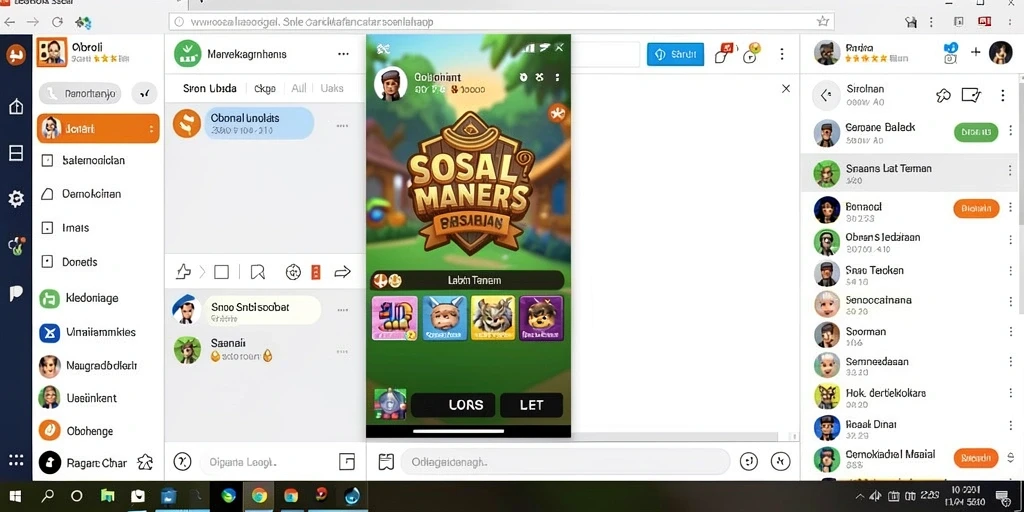This screenshot has width=1024, height=512.
Task: Expand the chevron button beside Ranorhanjo
Action: pyautogui.click(x=144, y=93)
